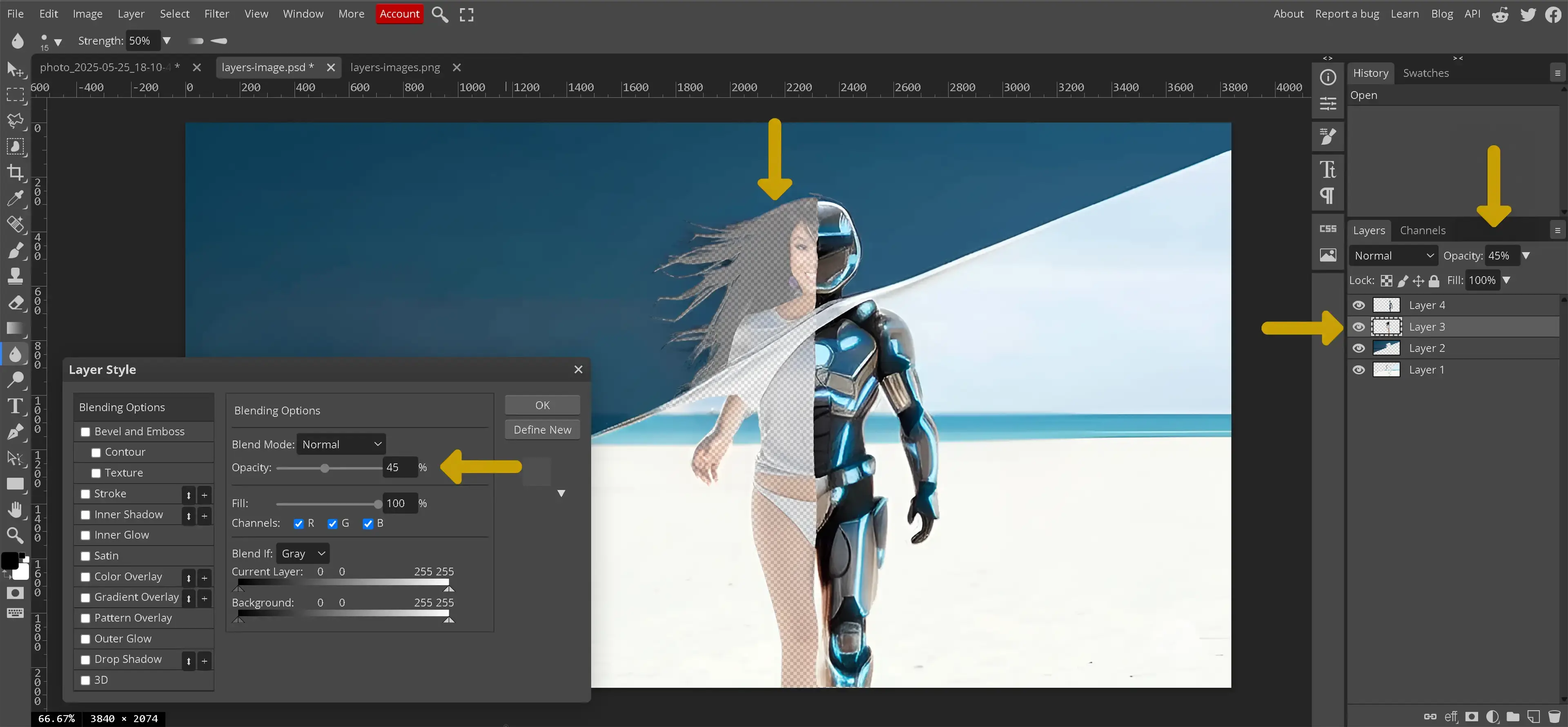Open the CSS panel
Viewport: 1568px width, 727px height.
coord(1327,229)
